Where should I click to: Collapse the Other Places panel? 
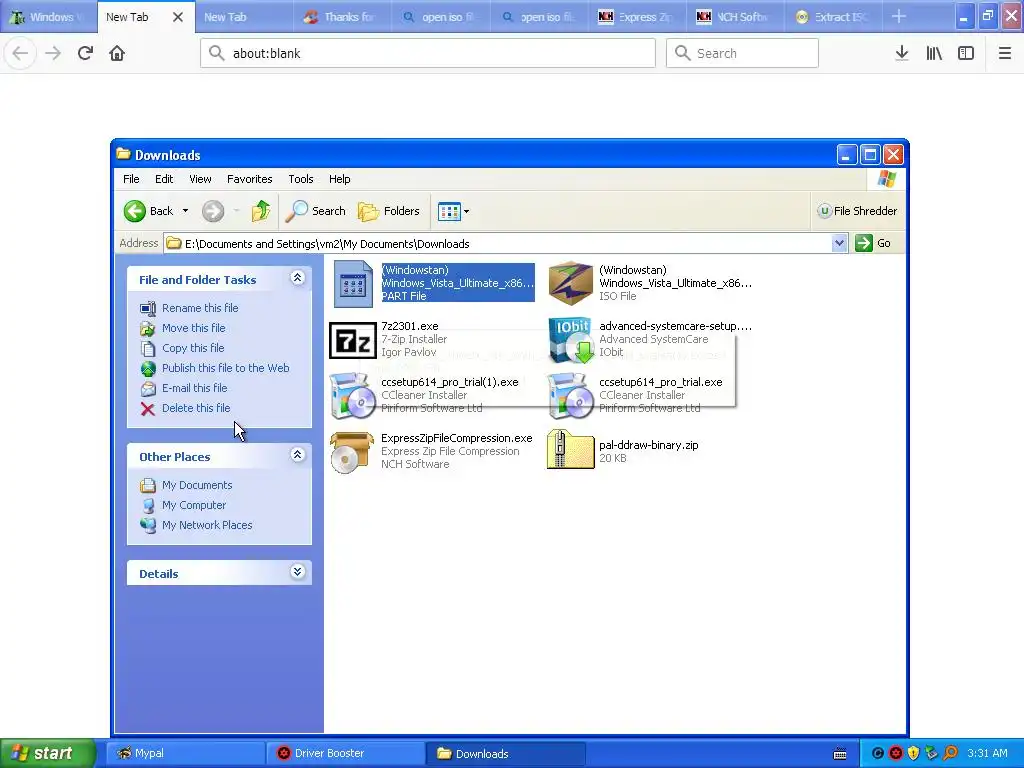point(297,455)
